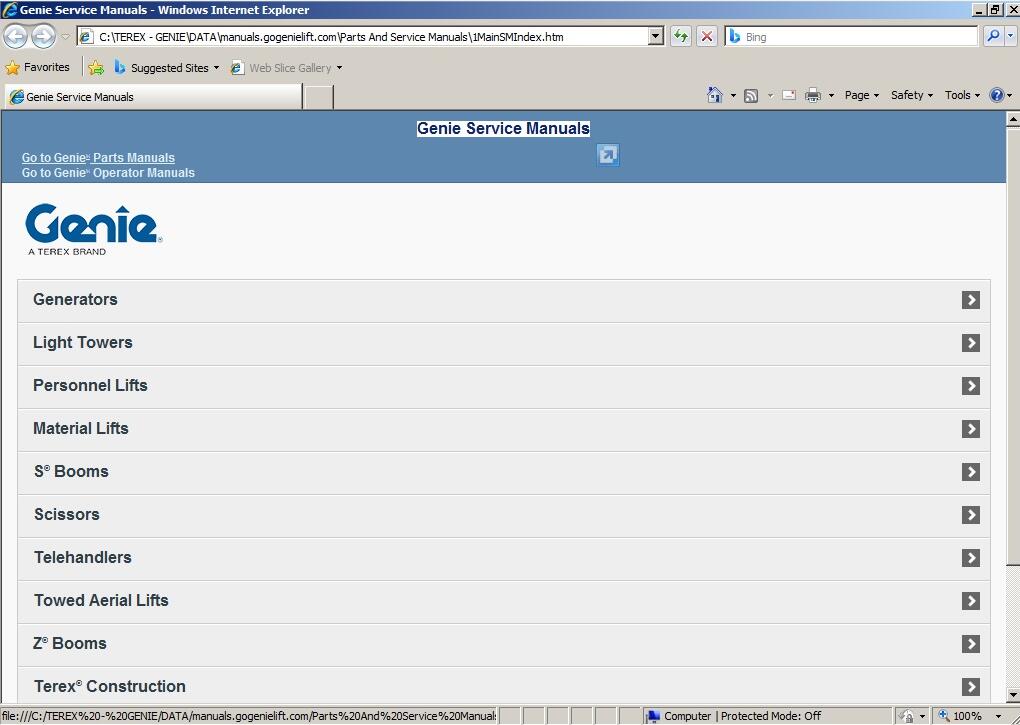Open the Page menu

point(861,95)
